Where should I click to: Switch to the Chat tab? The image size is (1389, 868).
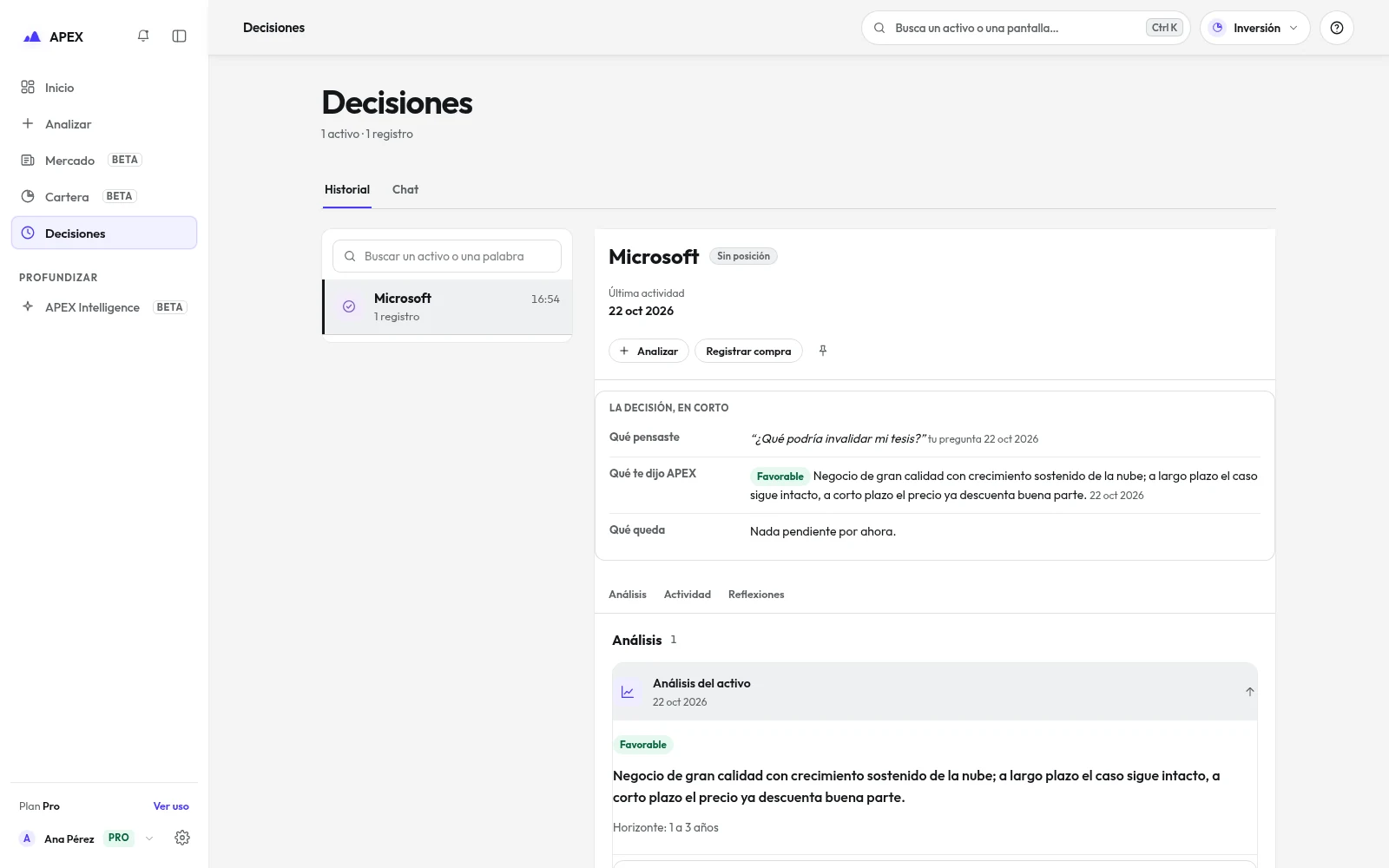405,189
